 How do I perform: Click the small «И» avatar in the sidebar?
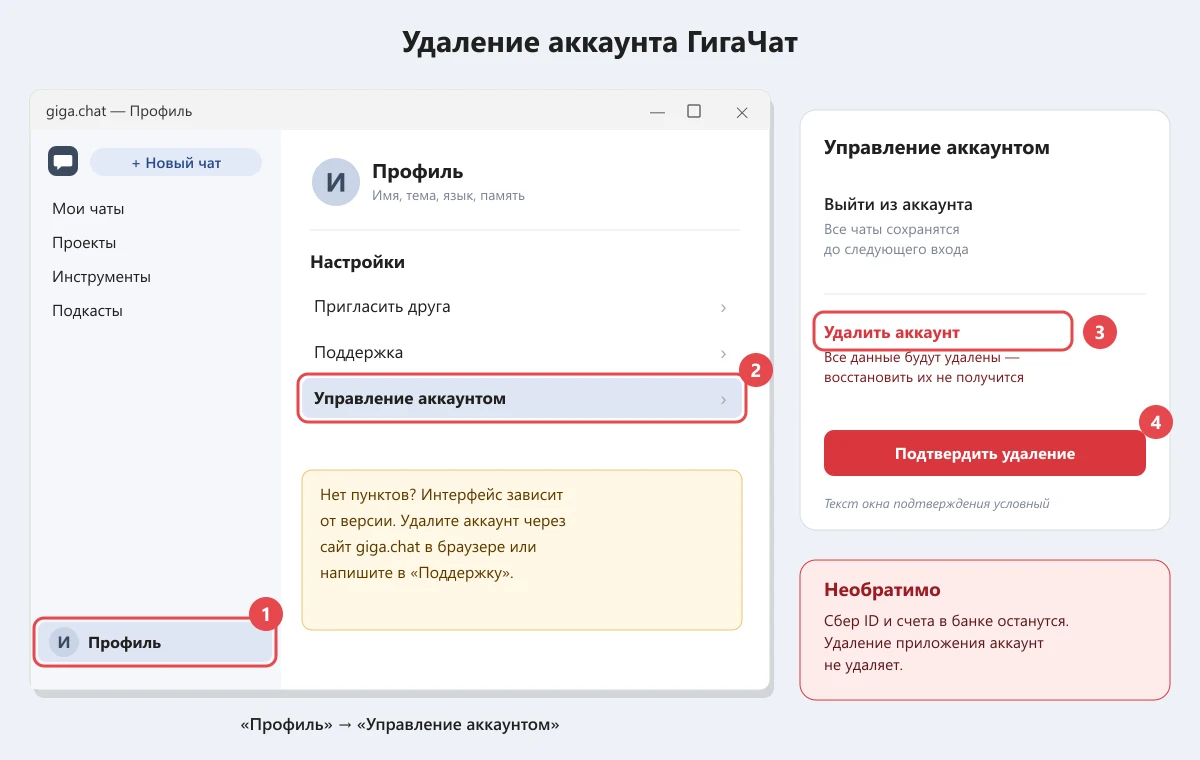coord(64,643)
